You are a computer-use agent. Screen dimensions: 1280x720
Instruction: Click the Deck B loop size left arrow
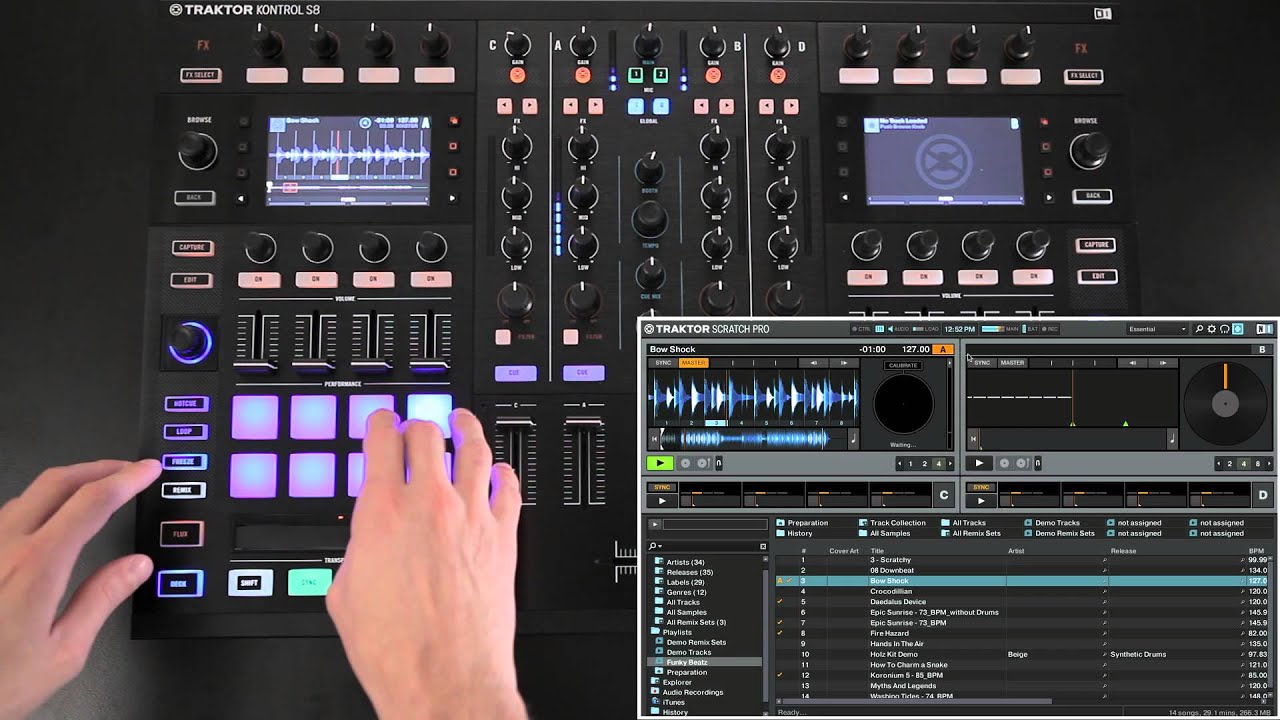click(x=1218, y=463)
